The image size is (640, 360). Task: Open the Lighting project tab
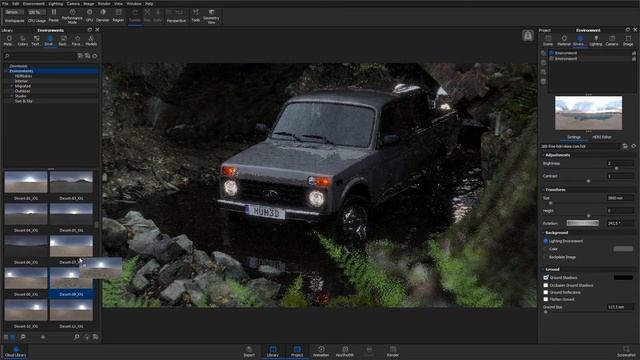tap(596, 40)
